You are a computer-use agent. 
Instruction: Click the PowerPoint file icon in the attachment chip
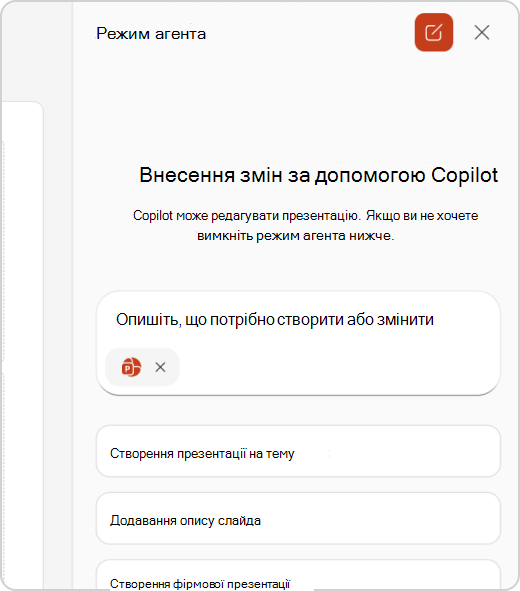[131, 367]
